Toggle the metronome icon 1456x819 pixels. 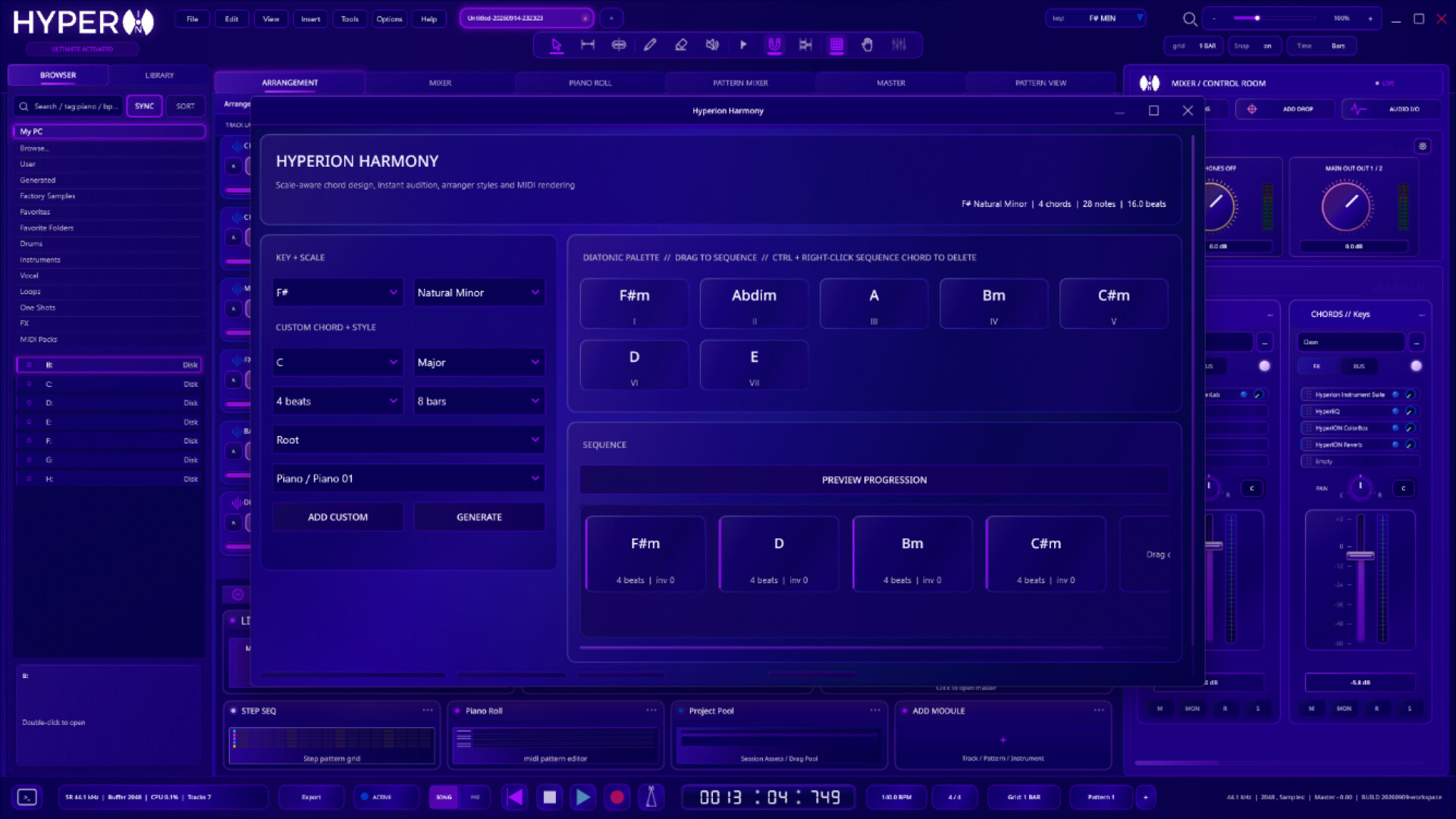point(651,797)
